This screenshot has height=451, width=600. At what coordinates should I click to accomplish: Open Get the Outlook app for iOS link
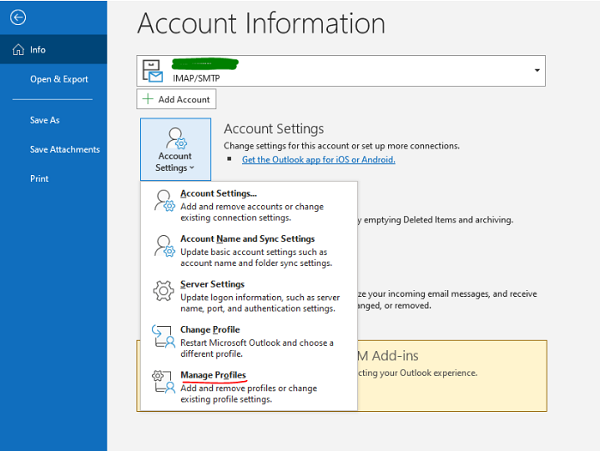click(x=318, y=160)
